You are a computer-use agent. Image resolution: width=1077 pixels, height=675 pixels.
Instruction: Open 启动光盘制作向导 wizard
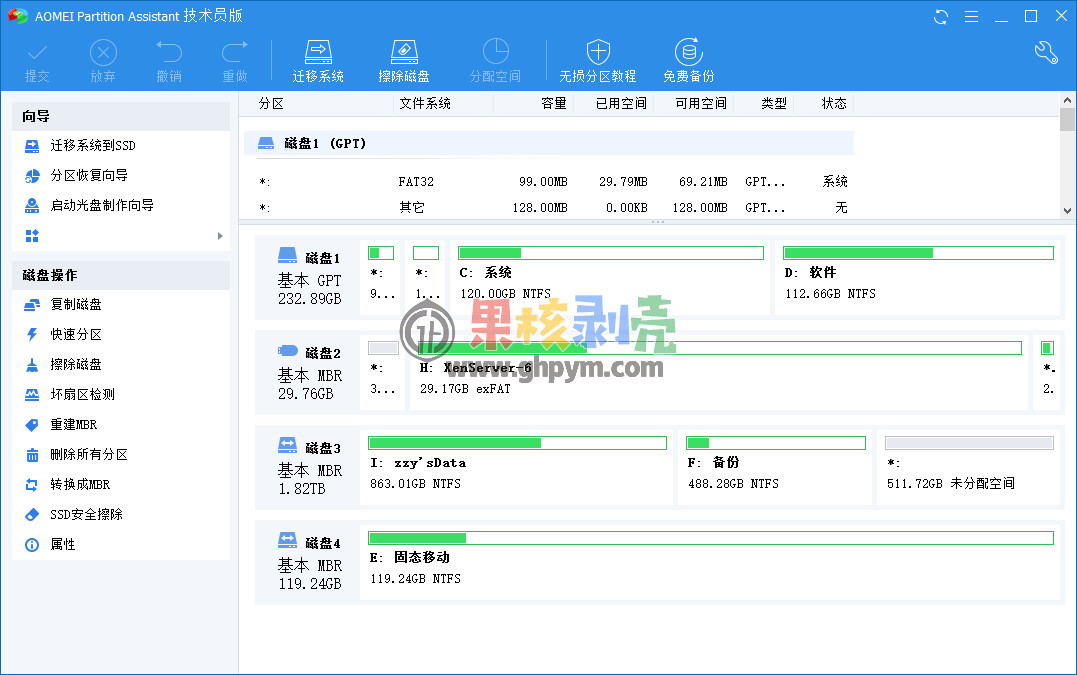[x=102, y=206]
